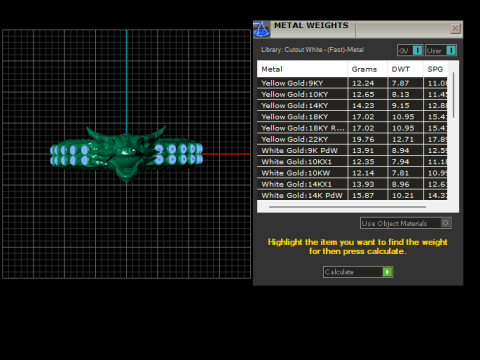Click the 14.23 grams value
The width and height of the screenshot is (480, 360).
(x=363, y=106)
